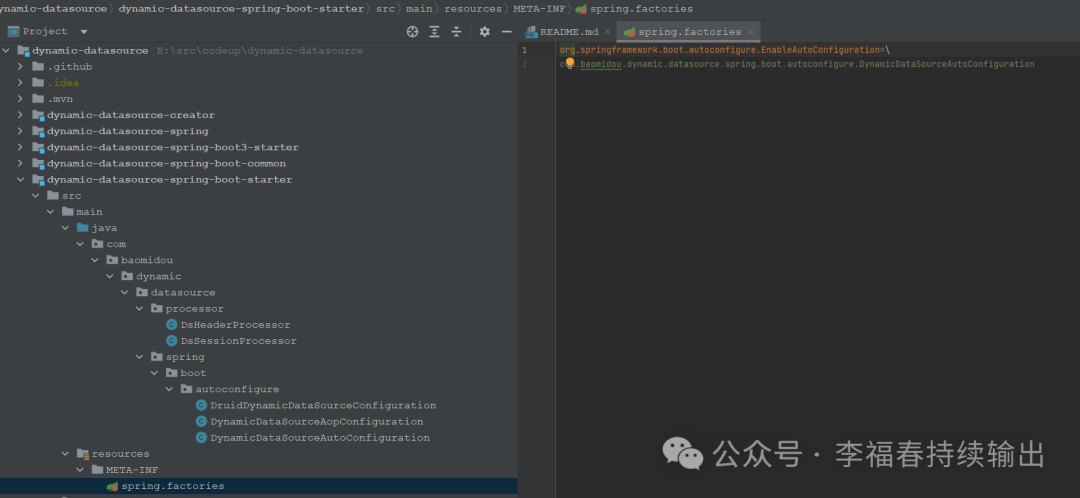
Task: Collapse the main folder arrow
Action: pos(50,211)
